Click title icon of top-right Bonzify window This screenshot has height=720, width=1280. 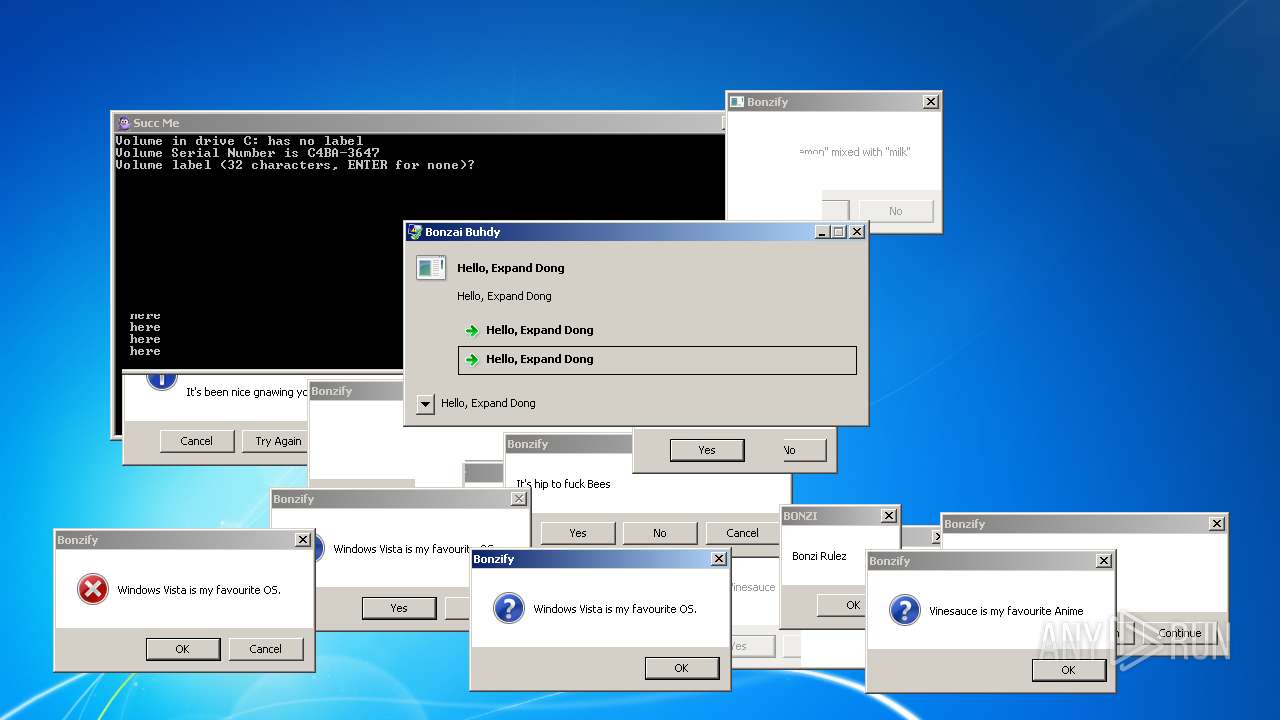(x=737, y=102)
